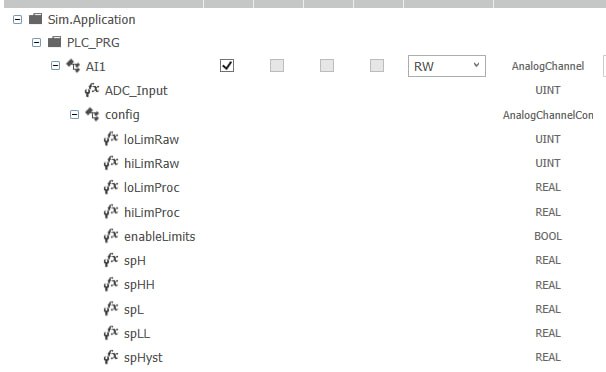The image size is (606, 372).
Task: Collapse the AI1 tree node
Action: click(x=55, y=66)
